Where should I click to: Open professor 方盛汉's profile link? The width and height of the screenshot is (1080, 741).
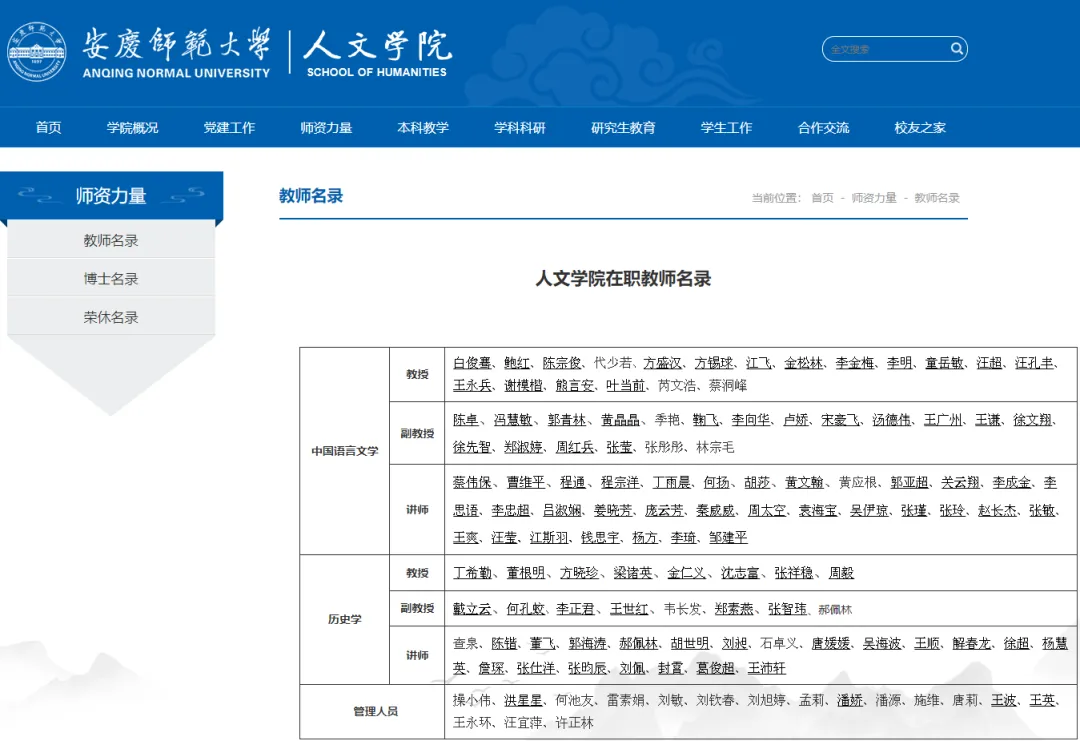(x=663, y=363)
